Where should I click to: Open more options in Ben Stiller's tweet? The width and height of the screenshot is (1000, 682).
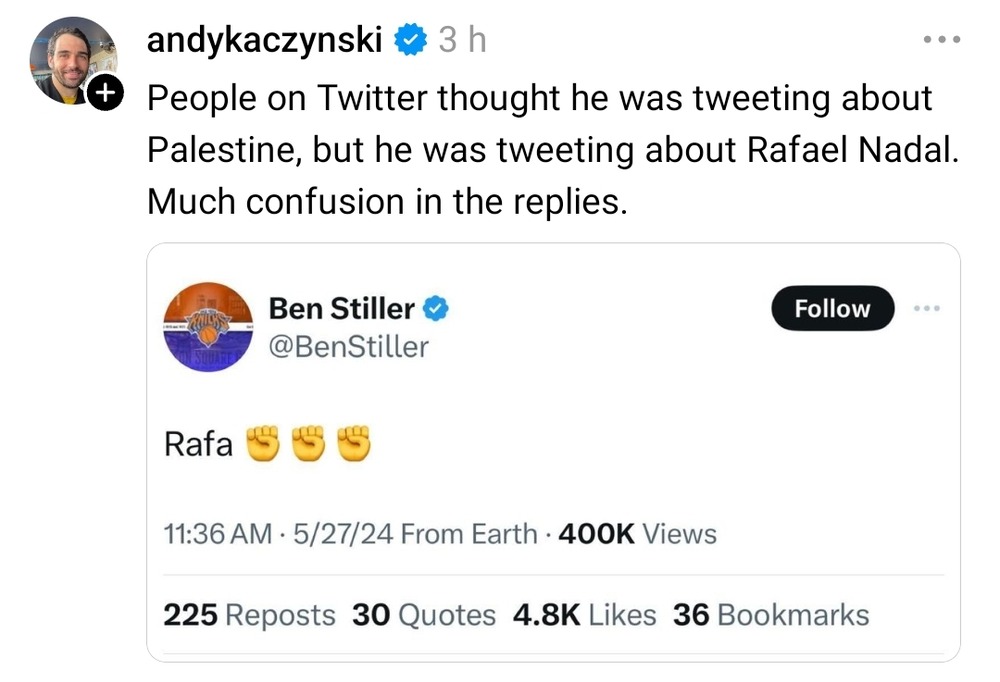(928, 309)
